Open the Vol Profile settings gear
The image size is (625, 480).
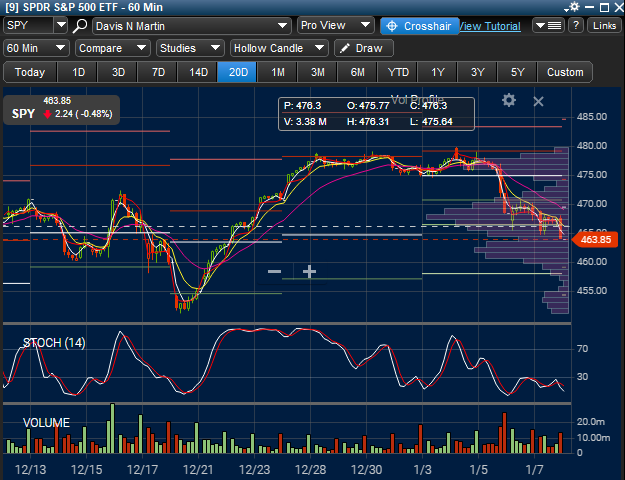point(509,100)
